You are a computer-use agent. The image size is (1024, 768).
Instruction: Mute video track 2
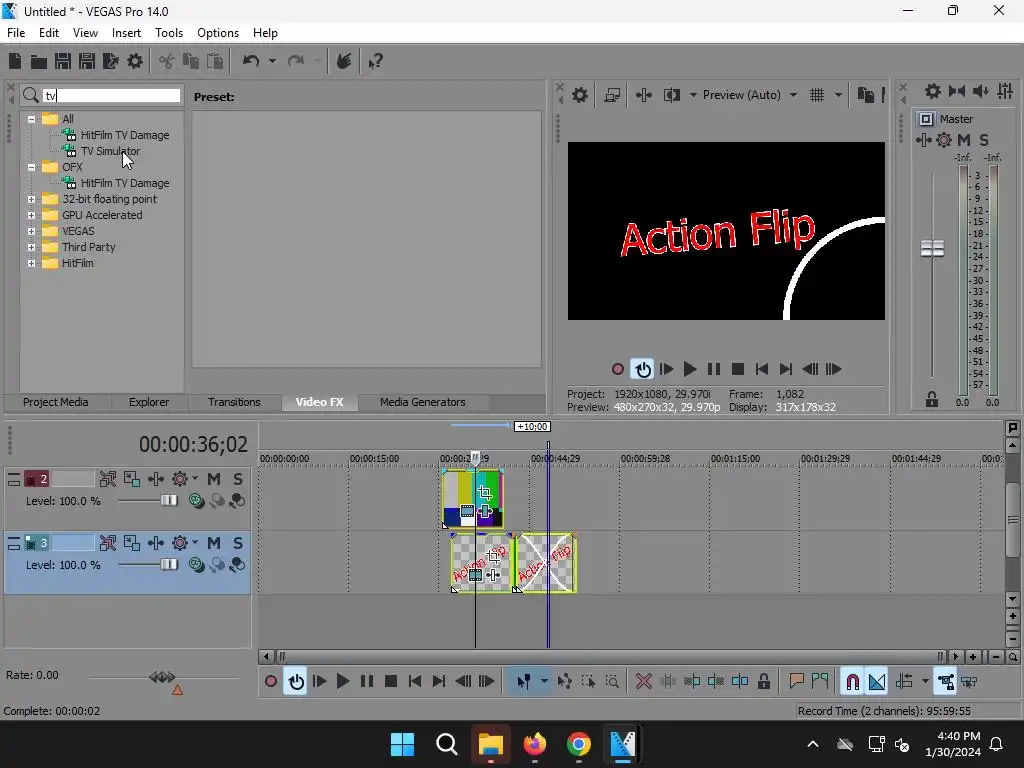coord(214,479)
